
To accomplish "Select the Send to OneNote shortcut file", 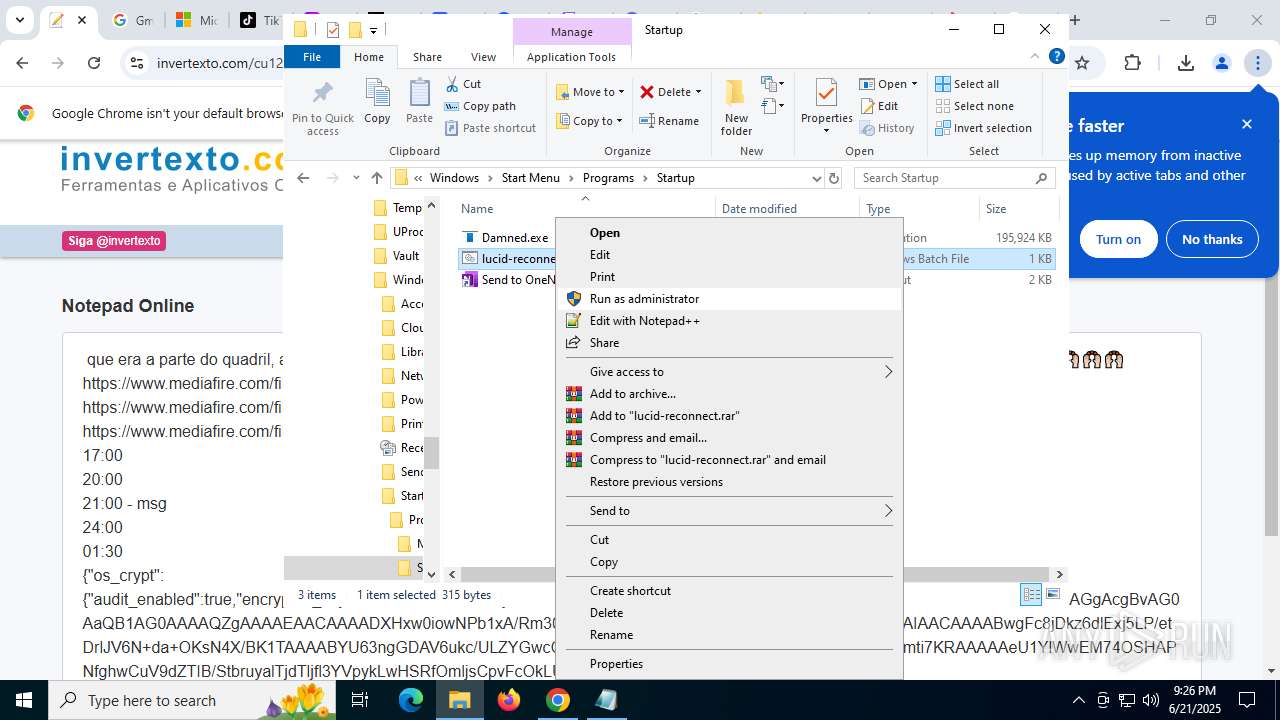I will [508, 280].
